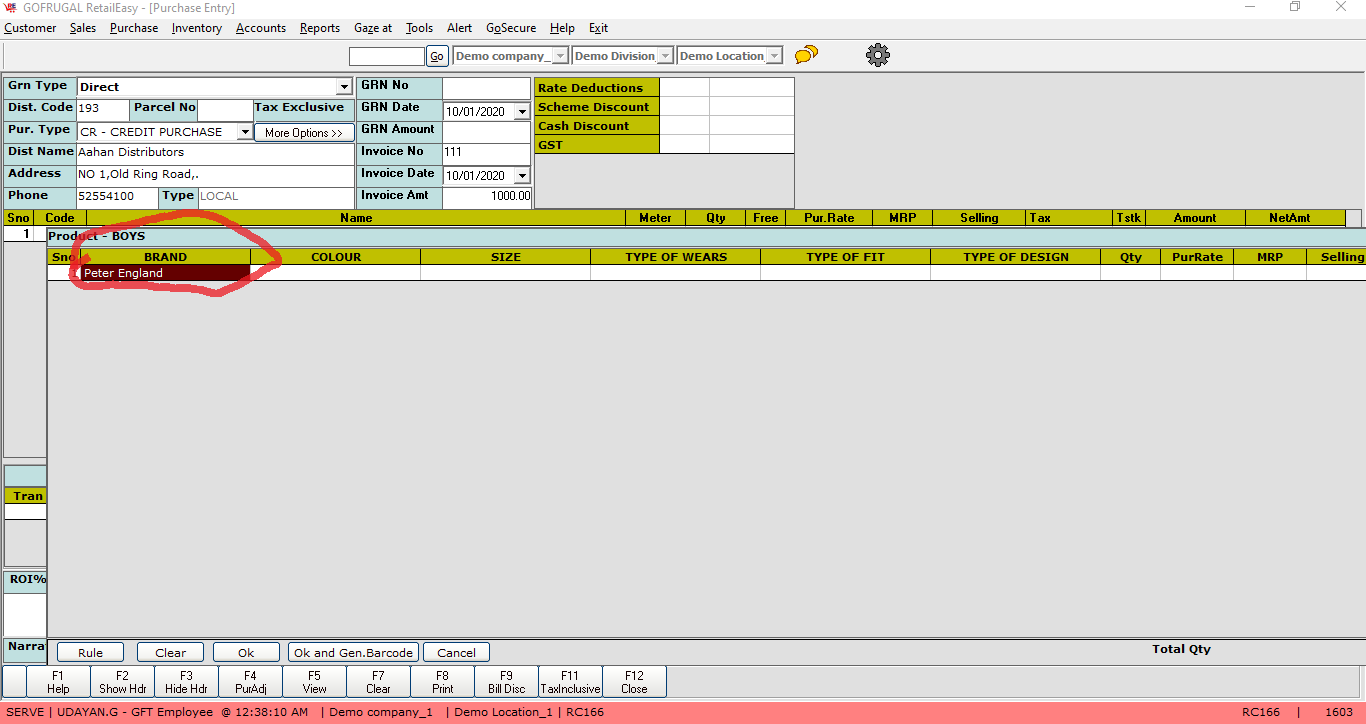
Task: Click the TYPE OF DESIGN column header
Action: click(x=1016, y=257)
